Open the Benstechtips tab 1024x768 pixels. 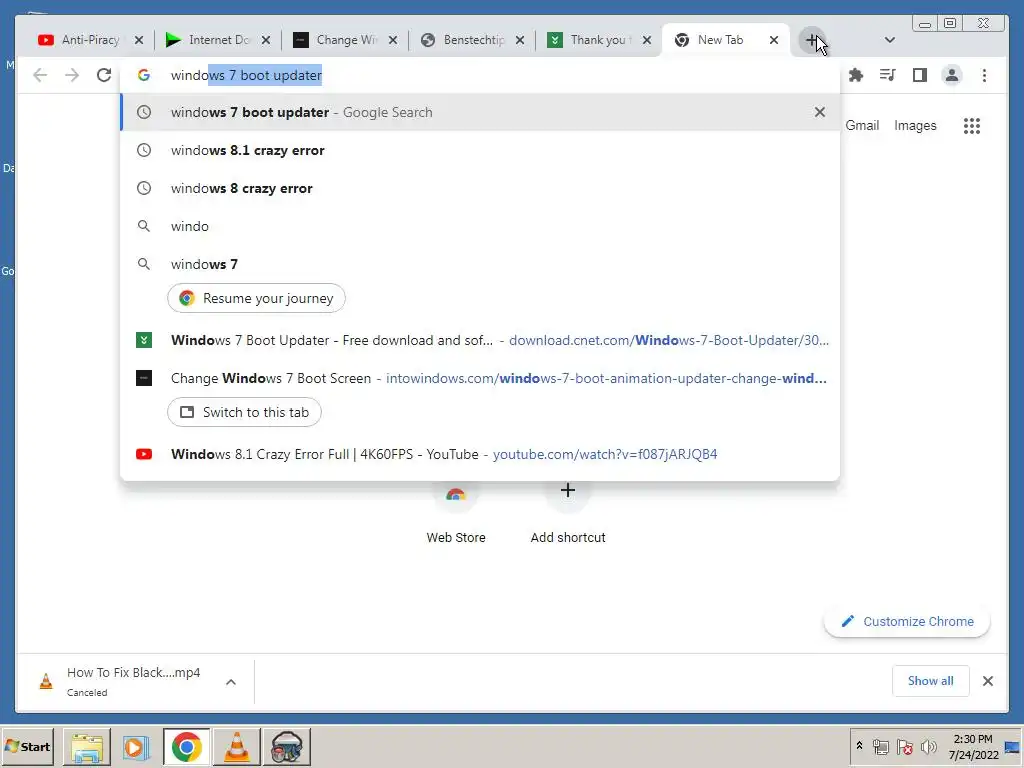point(462,40)
